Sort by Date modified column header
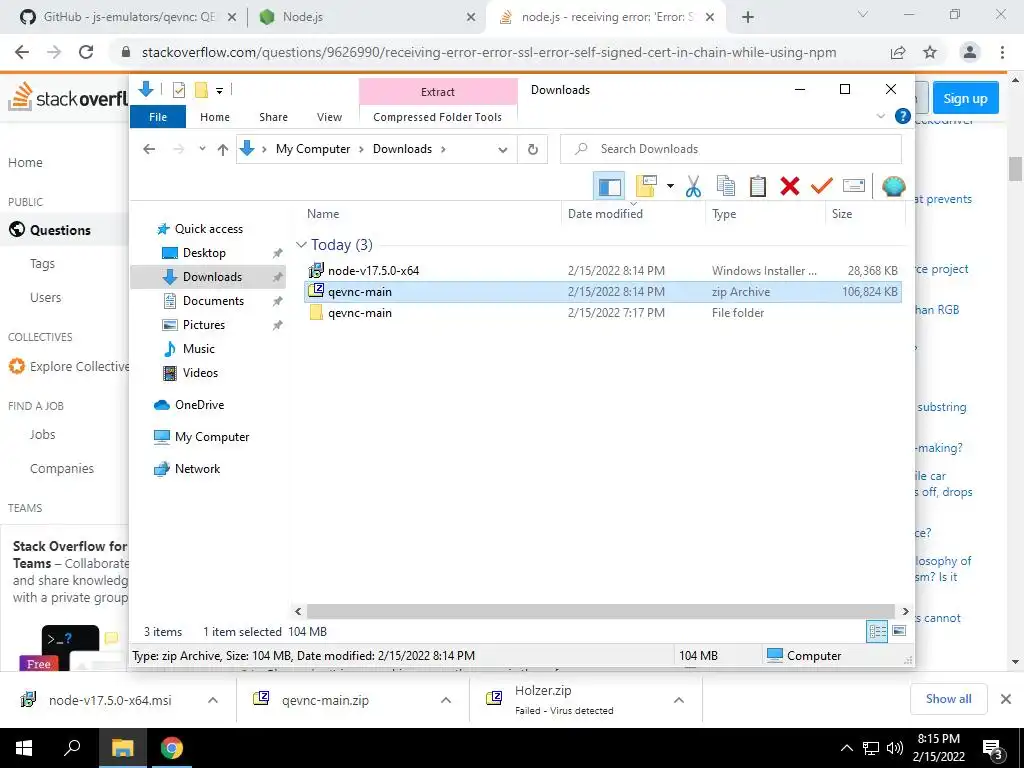The height and width of the screenshot is (768, 1024). coord(633,214)
